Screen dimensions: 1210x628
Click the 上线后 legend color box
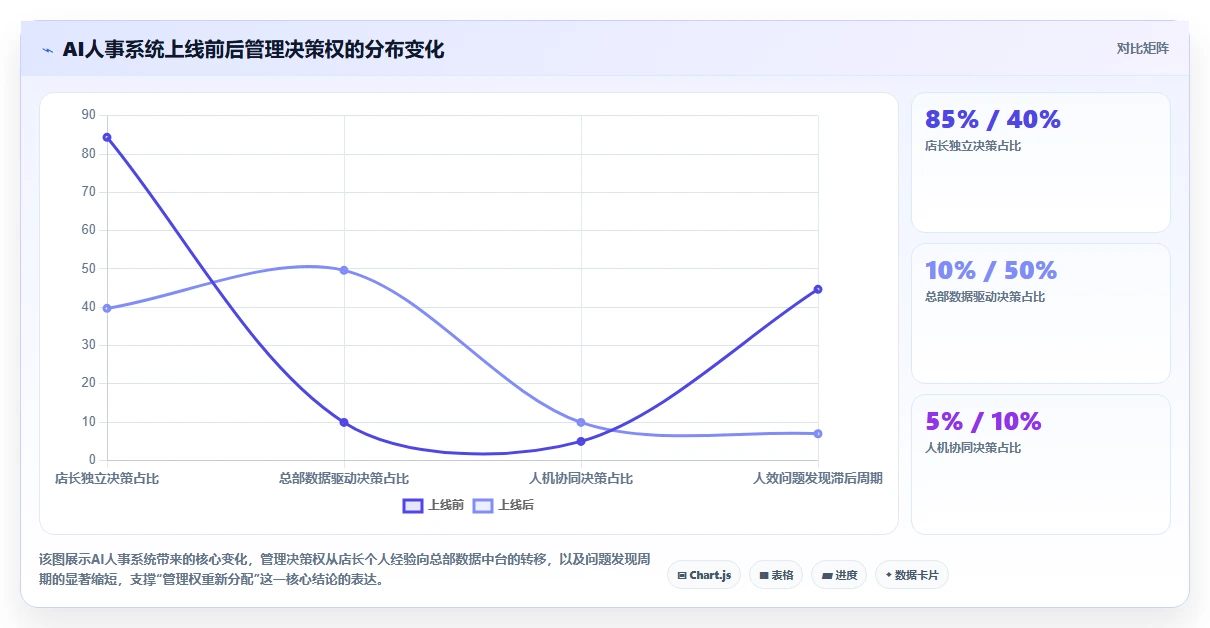[483, 505]
